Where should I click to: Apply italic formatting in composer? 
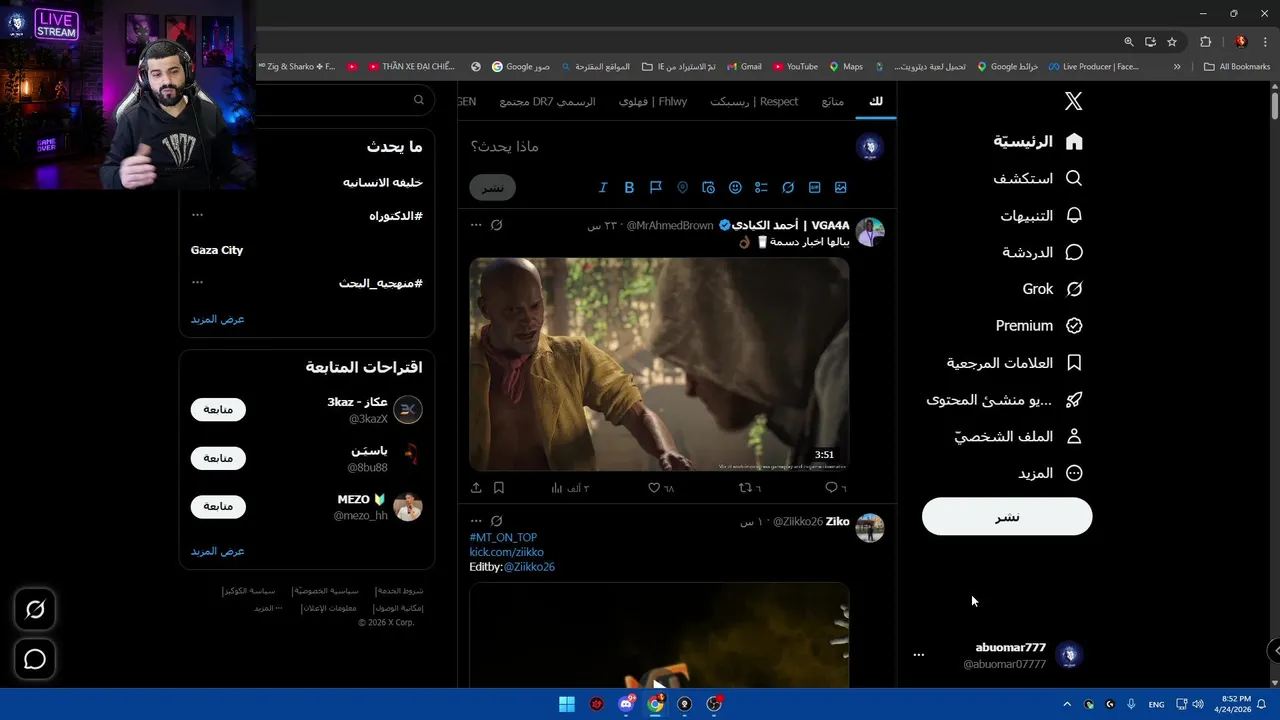603,187
